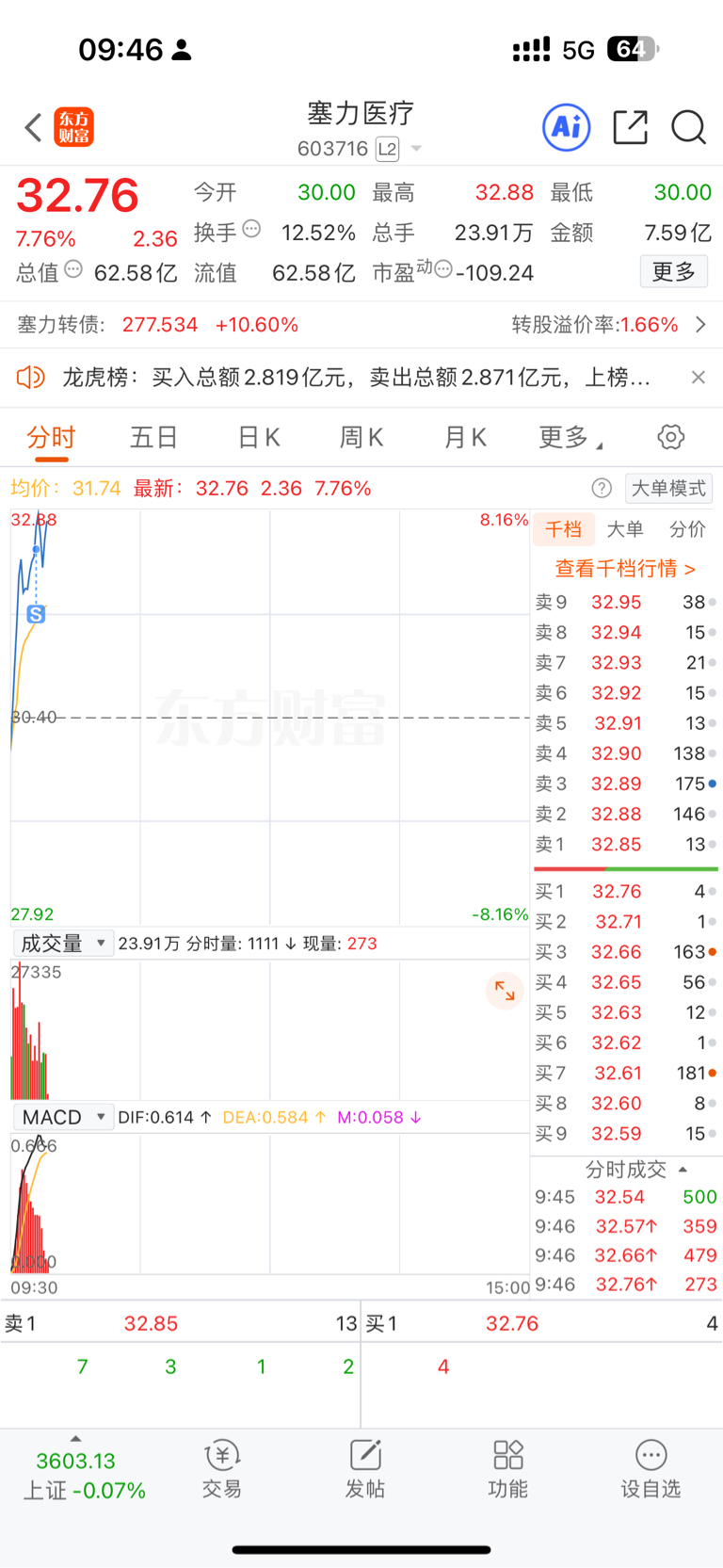The height and width of the screenshot is (1568, 723).
Task: Tap the back arrow icon
Action: (x=34, y=127)
